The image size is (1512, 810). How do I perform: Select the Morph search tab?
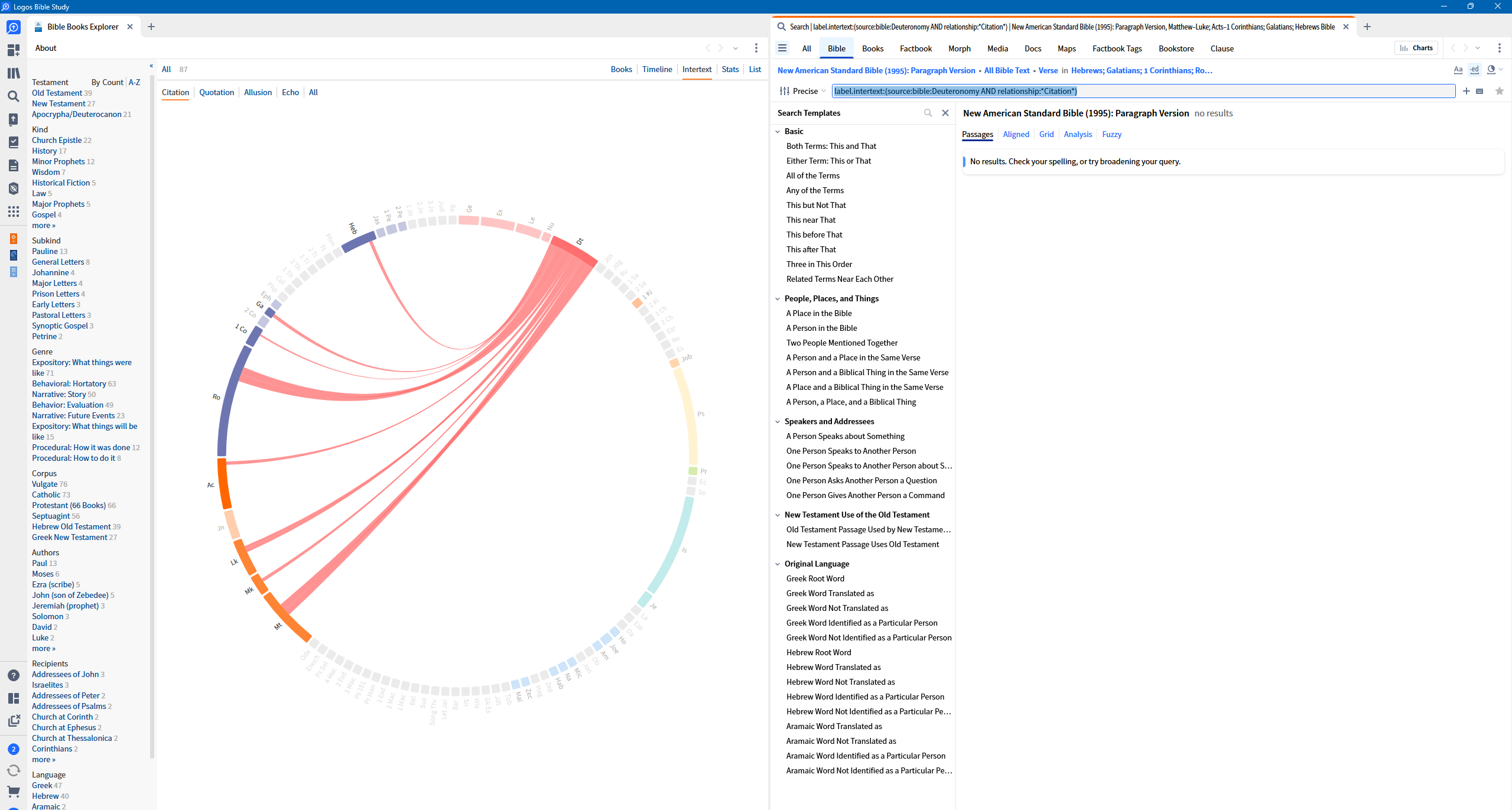[959, 48]
